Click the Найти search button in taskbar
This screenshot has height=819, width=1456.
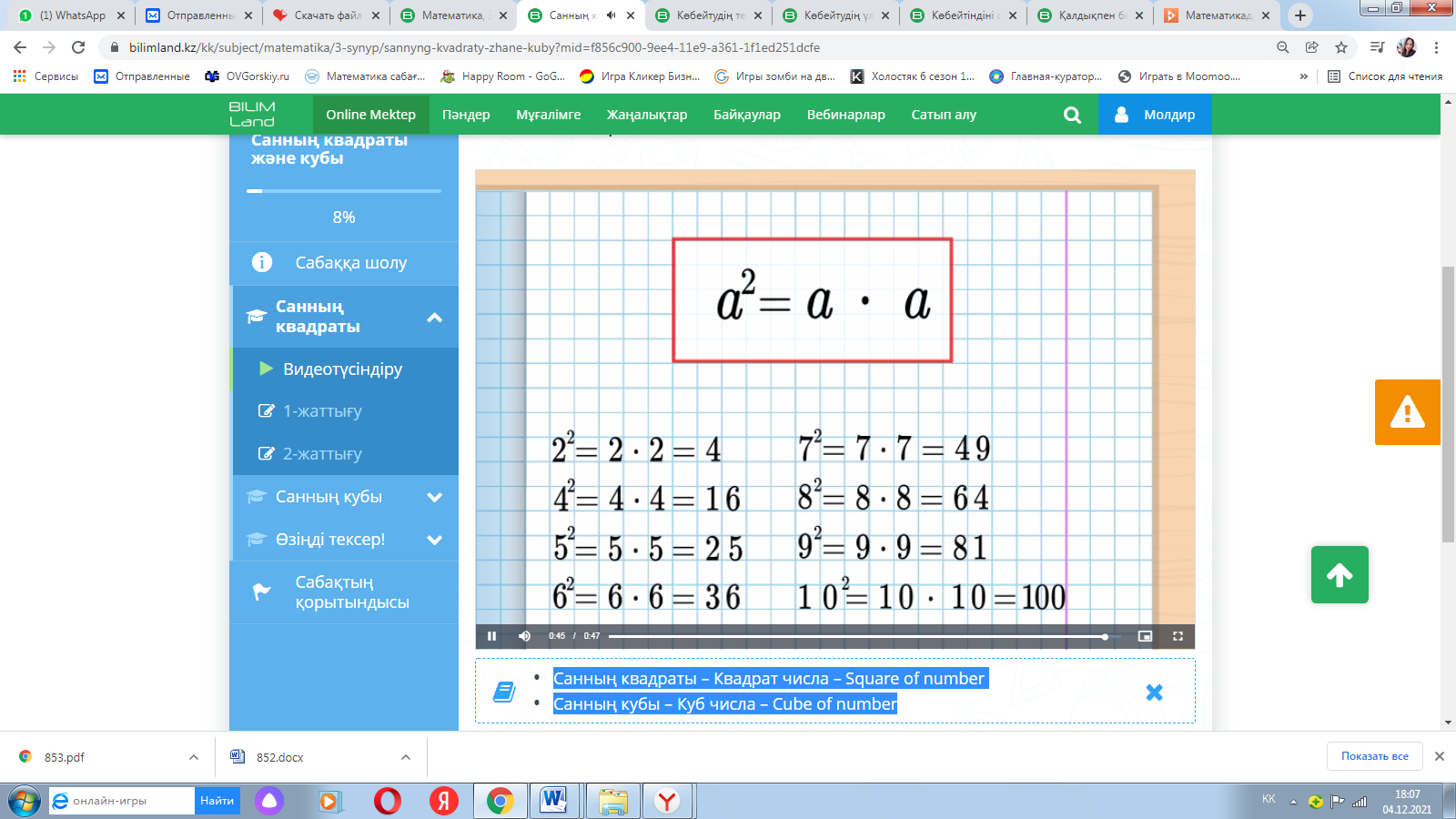(217, 801)
